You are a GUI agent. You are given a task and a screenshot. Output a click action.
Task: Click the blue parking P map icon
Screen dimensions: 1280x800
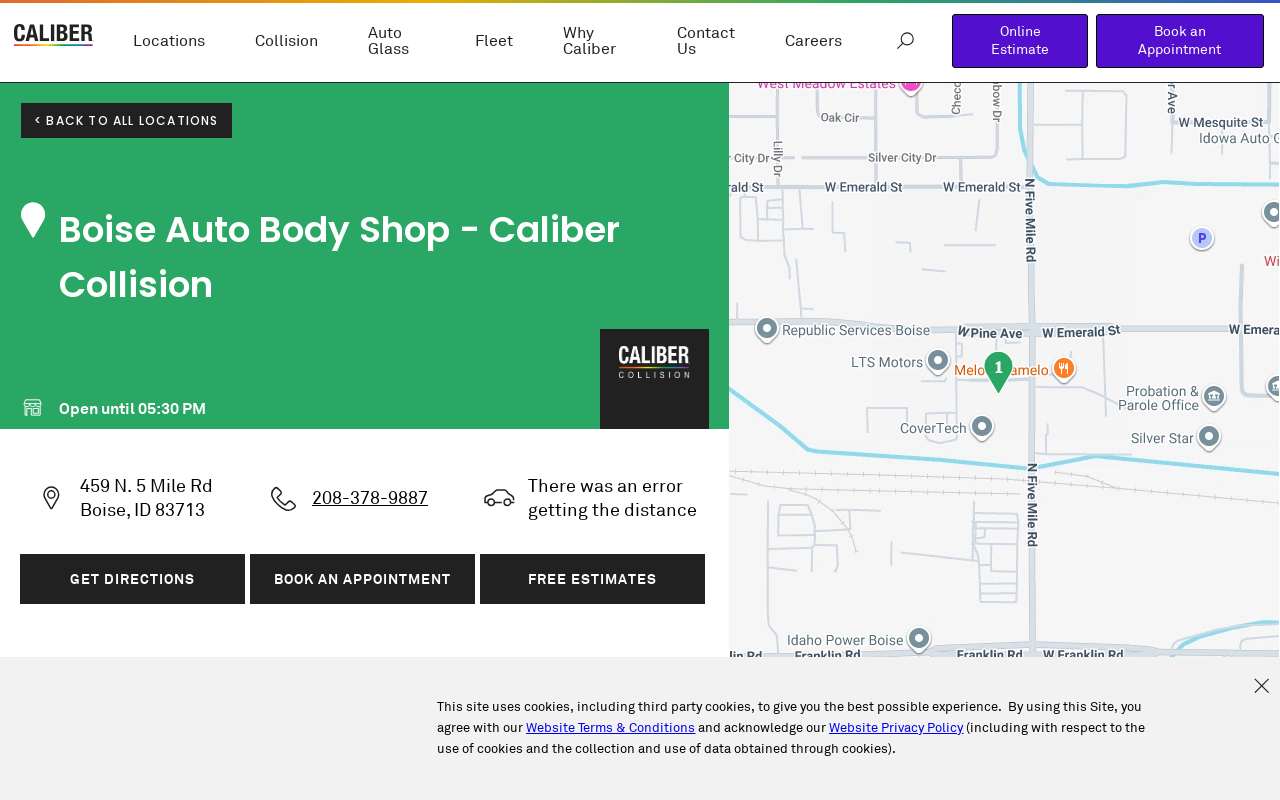[1202, 238]
